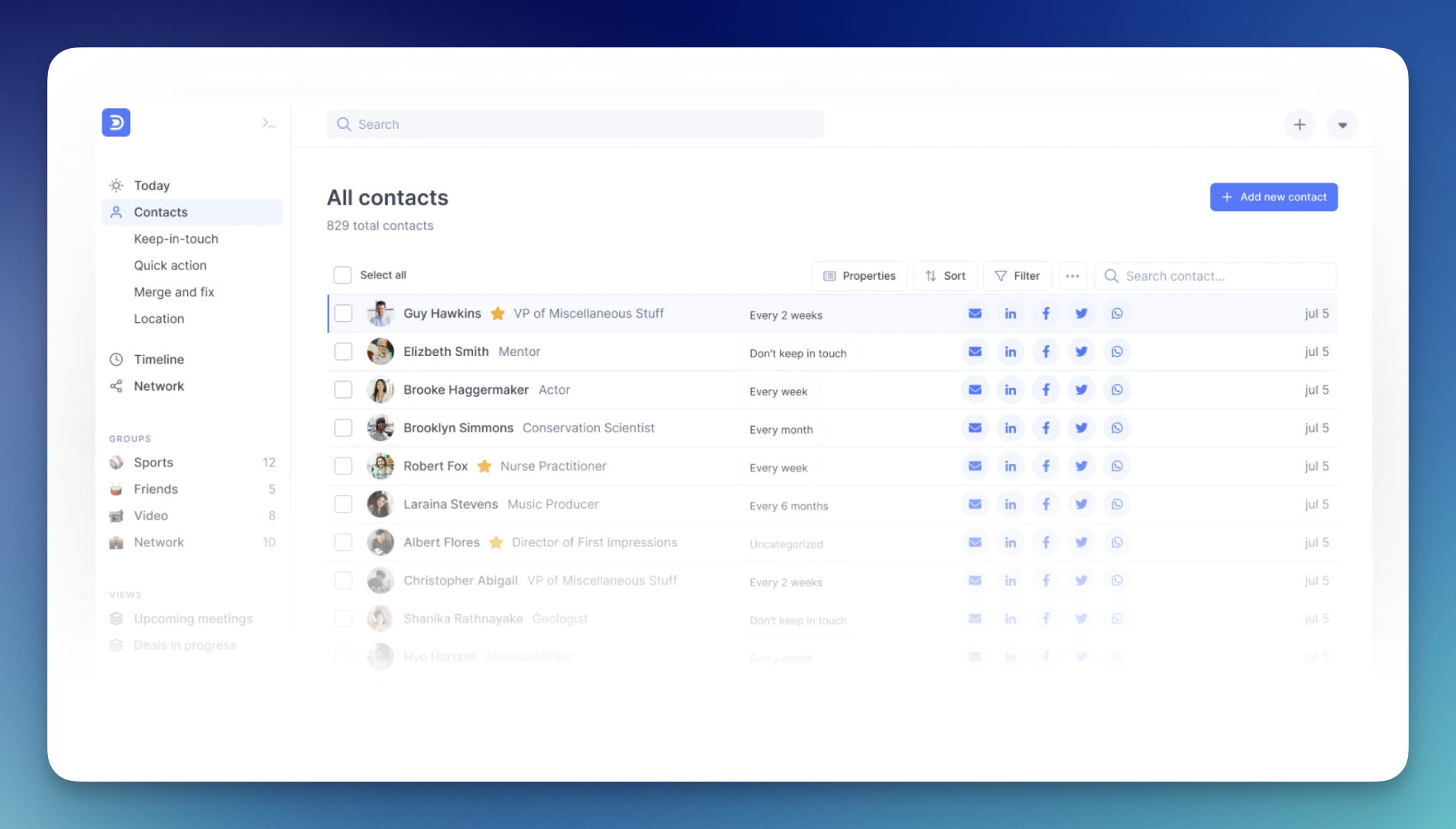The width and height of the screenshot is (1456, 829).
Task: Open the Keep-in-touch section
Action: click(x=176, y=238)
